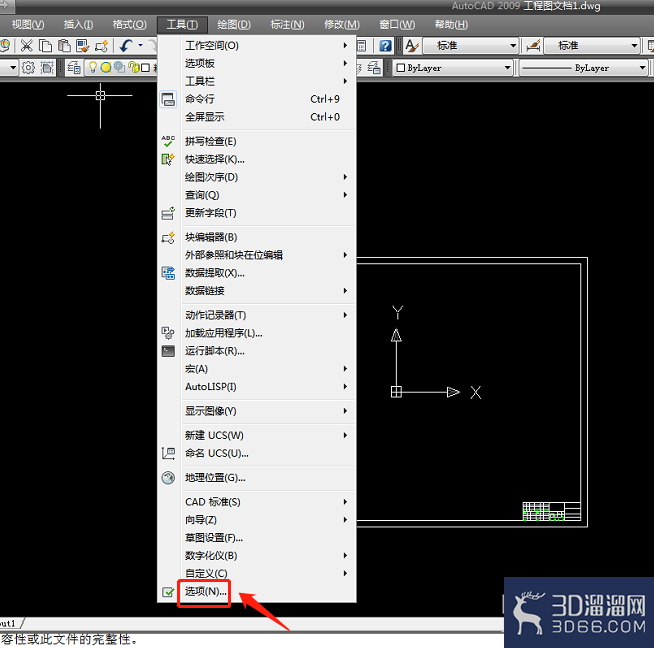Expand the CAD 标准(S) submenu
Viewport: 654px width, 648px height.
coord(257,502)
